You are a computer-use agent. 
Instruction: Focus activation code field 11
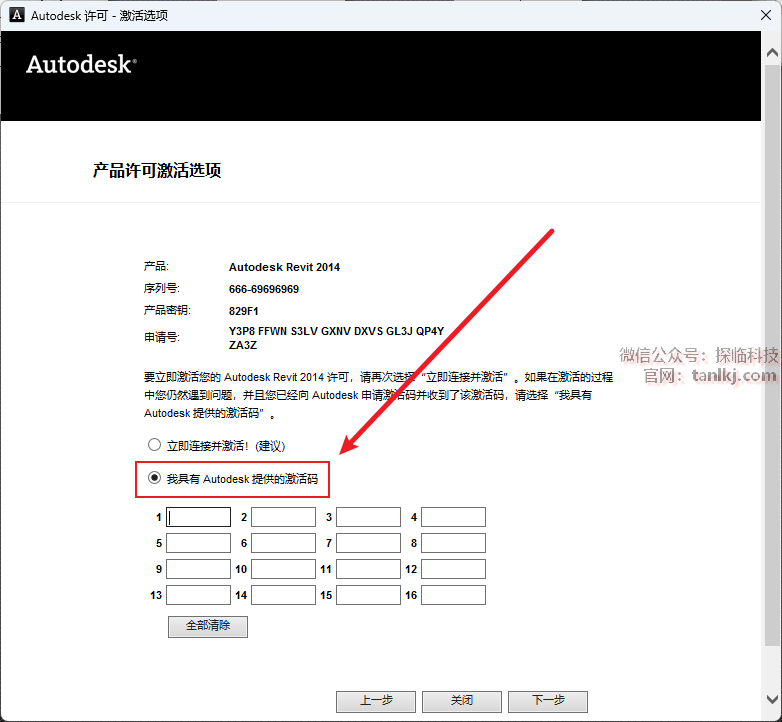coord(369,569)
